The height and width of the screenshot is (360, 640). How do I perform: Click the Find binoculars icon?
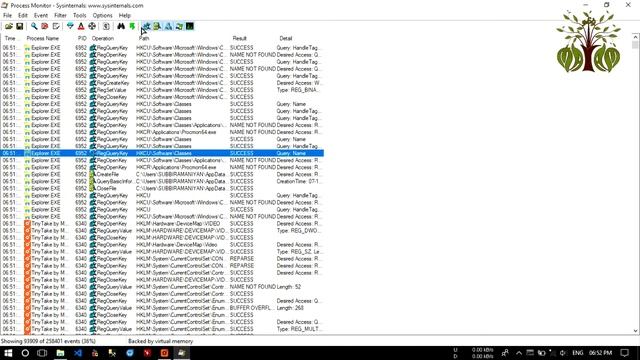pyautogui.click(x=121, y=26)
